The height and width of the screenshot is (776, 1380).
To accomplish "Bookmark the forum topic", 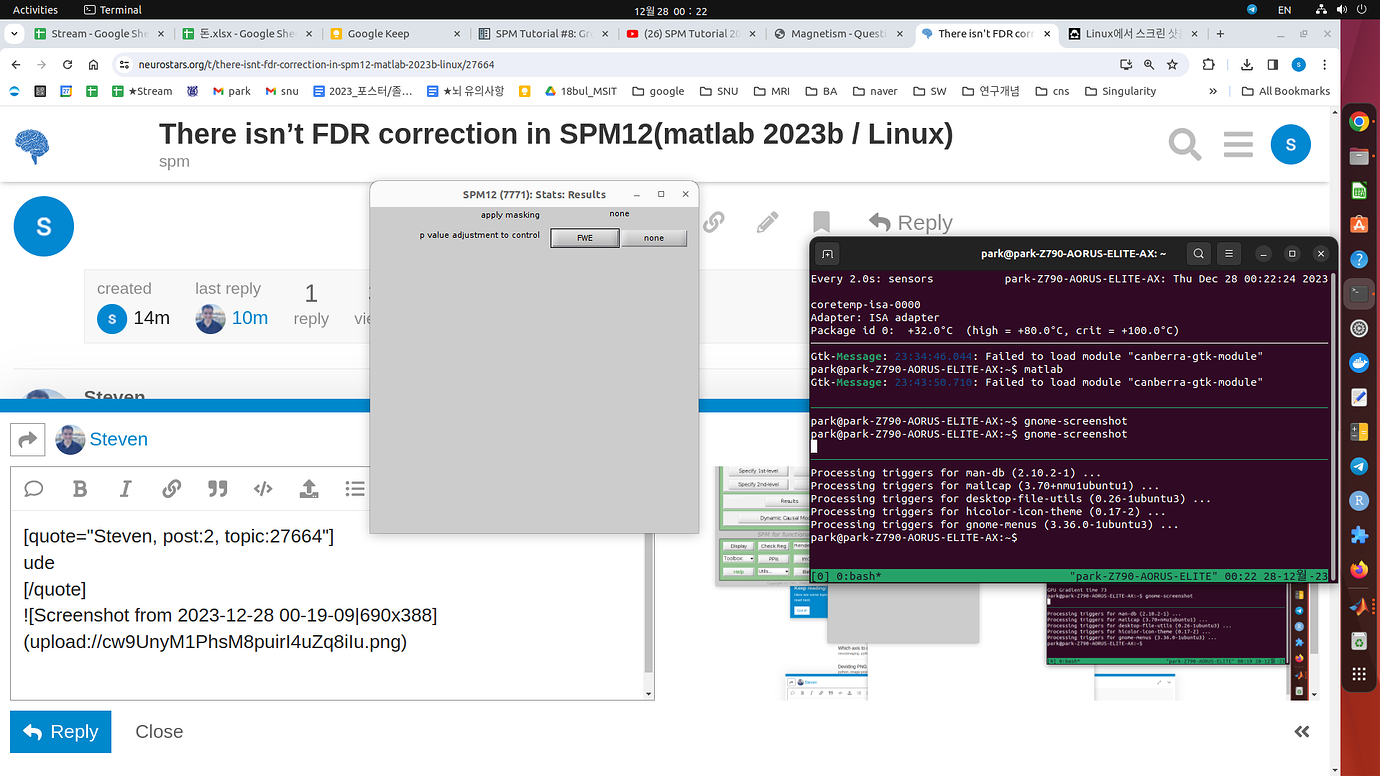I will [821, 222].
